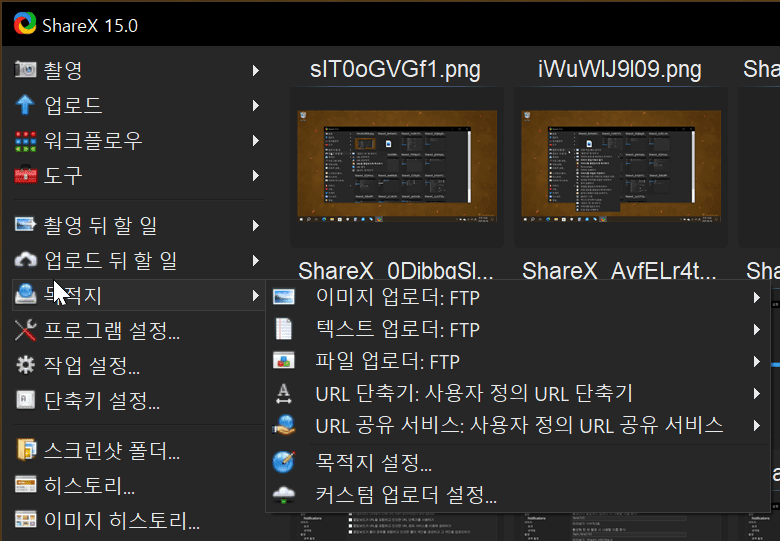Select URL 단축기: 사용자 정의 URL 단축기

(x=518, y=394)
